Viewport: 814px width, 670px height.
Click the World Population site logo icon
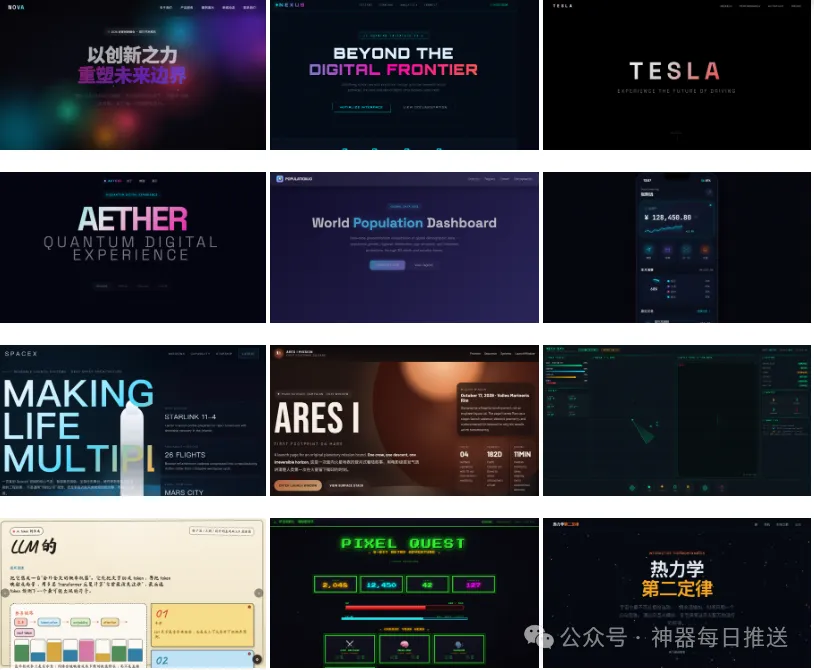280,179
